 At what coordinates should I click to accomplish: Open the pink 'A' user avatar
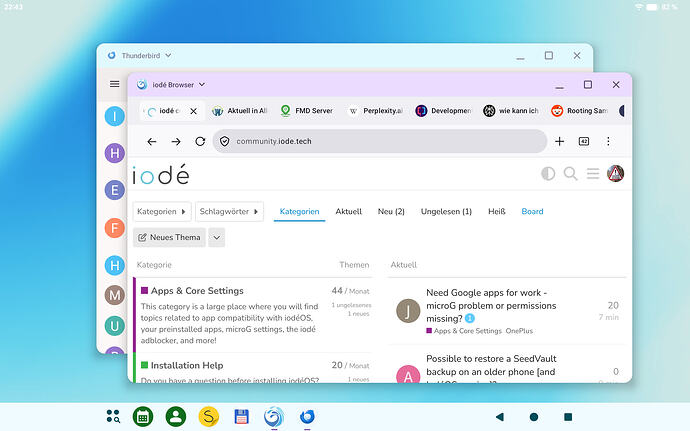(408, 375)
